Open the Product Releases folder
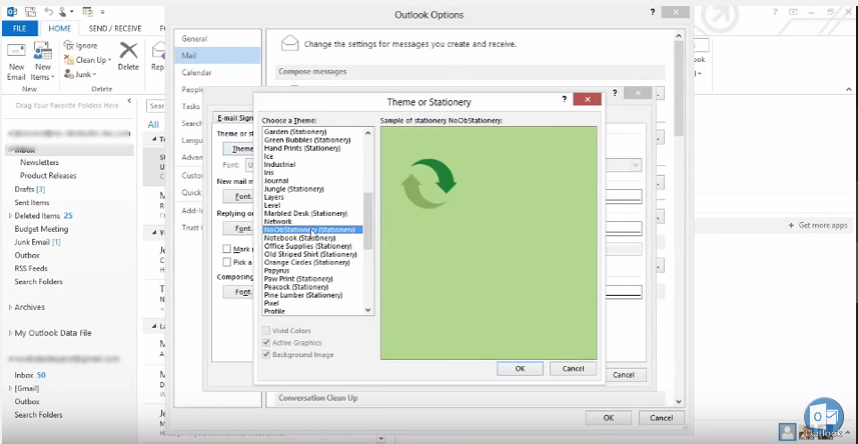This screenshot has height=444, width=858. (48, 176)
